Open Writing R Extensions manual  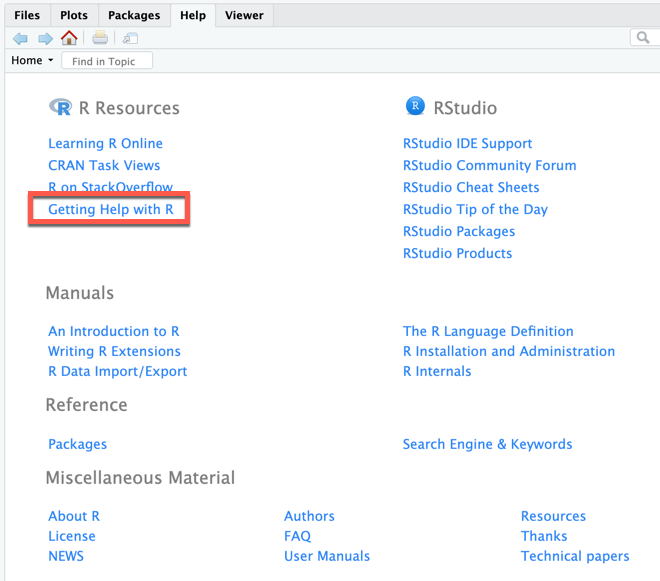114,352
